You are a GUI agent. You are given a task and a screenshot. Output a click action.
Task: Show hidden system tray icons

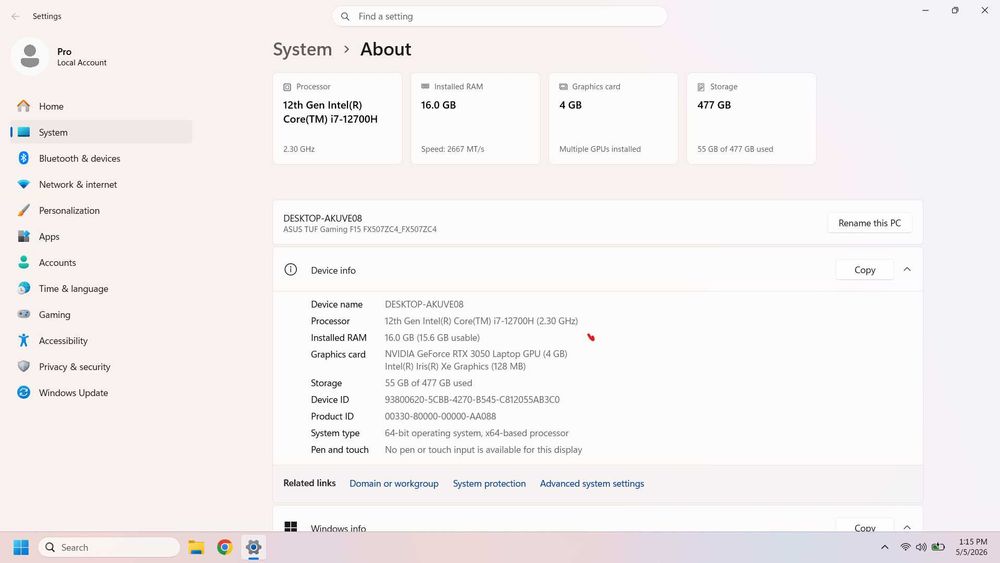(885, 547)
